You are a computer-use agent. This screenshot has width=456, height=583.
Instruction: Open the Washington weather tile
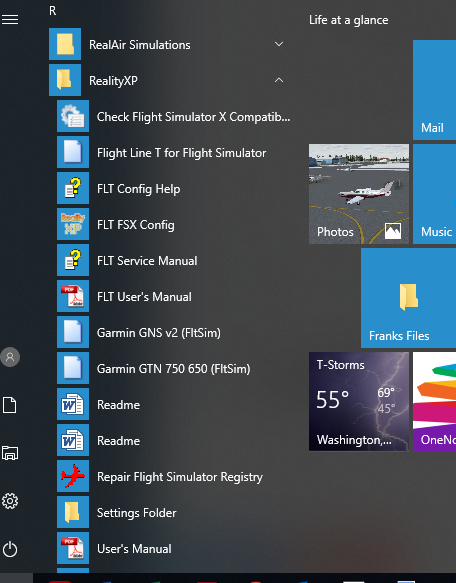pyautogui.click(x=359, y=402)
